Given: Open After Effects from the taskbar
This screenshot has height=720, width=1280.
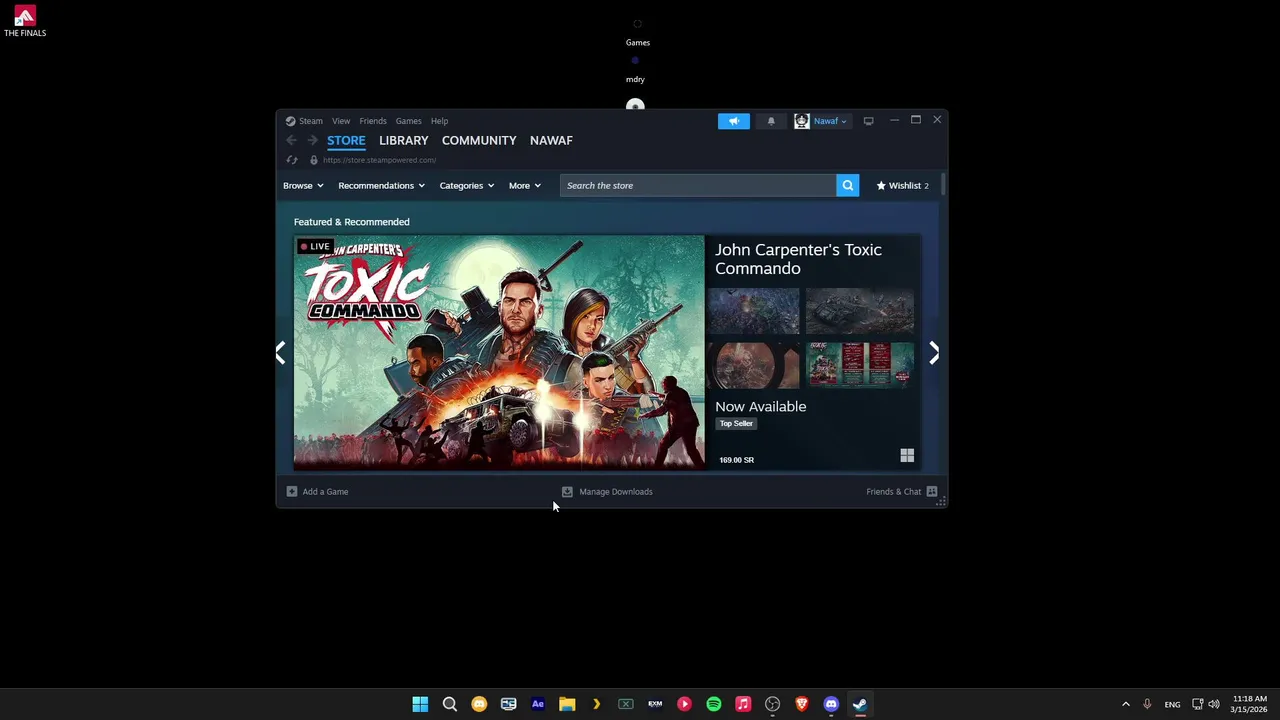Looking at the screenshot, I should pyautogui.click(x=538, y=704).
